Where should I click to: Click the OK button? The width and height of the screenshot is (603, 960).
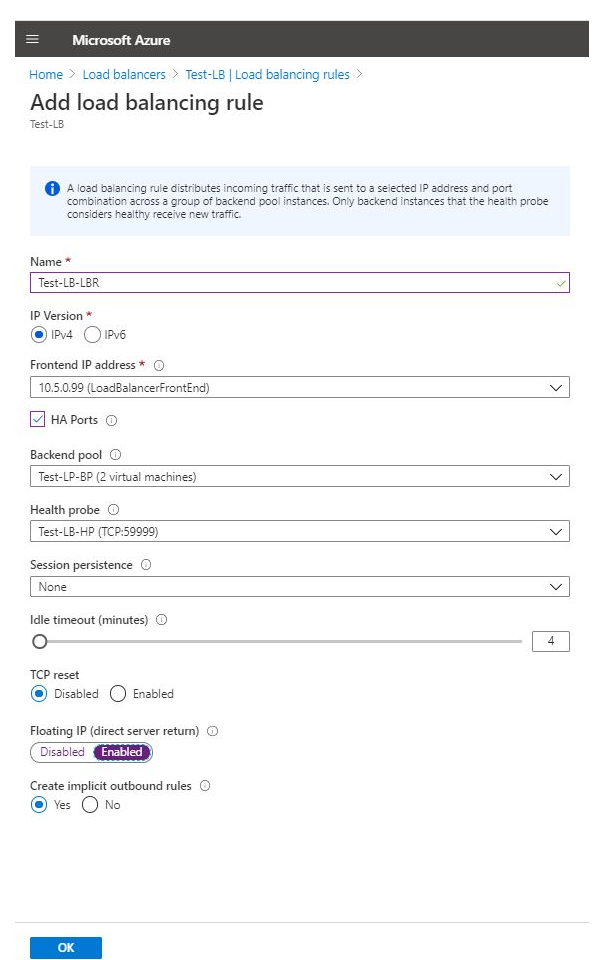(66, 948)
